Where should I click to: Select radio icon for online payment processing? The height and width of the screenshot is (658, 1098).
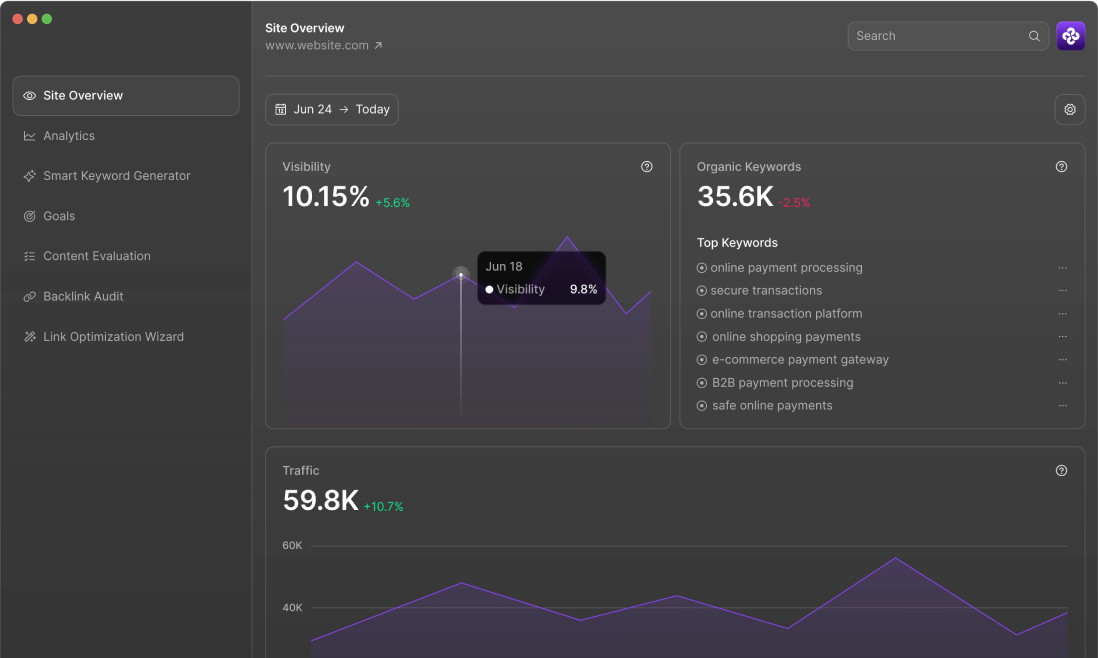tap(702, 268)
